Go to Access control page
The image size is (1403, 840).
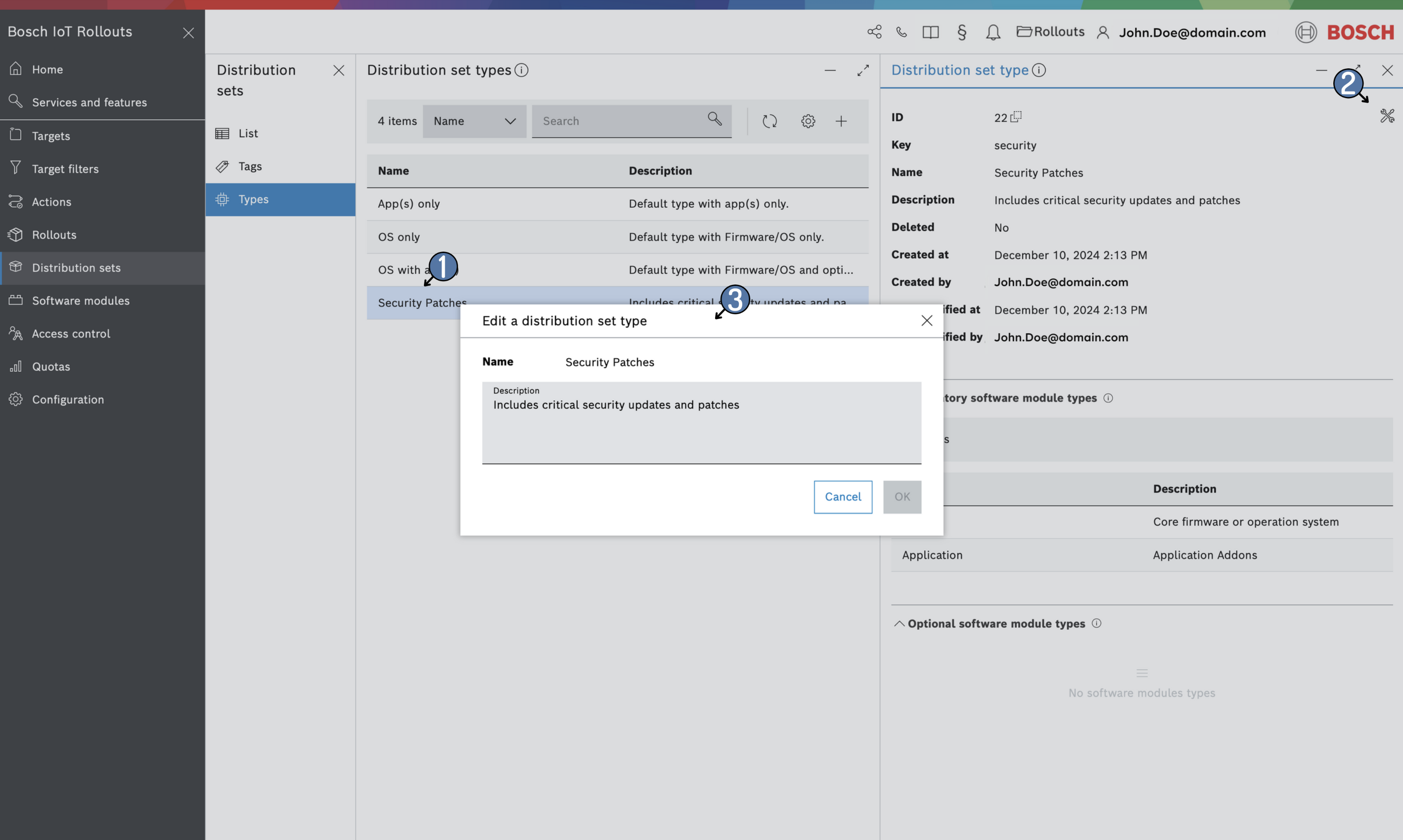103,333
